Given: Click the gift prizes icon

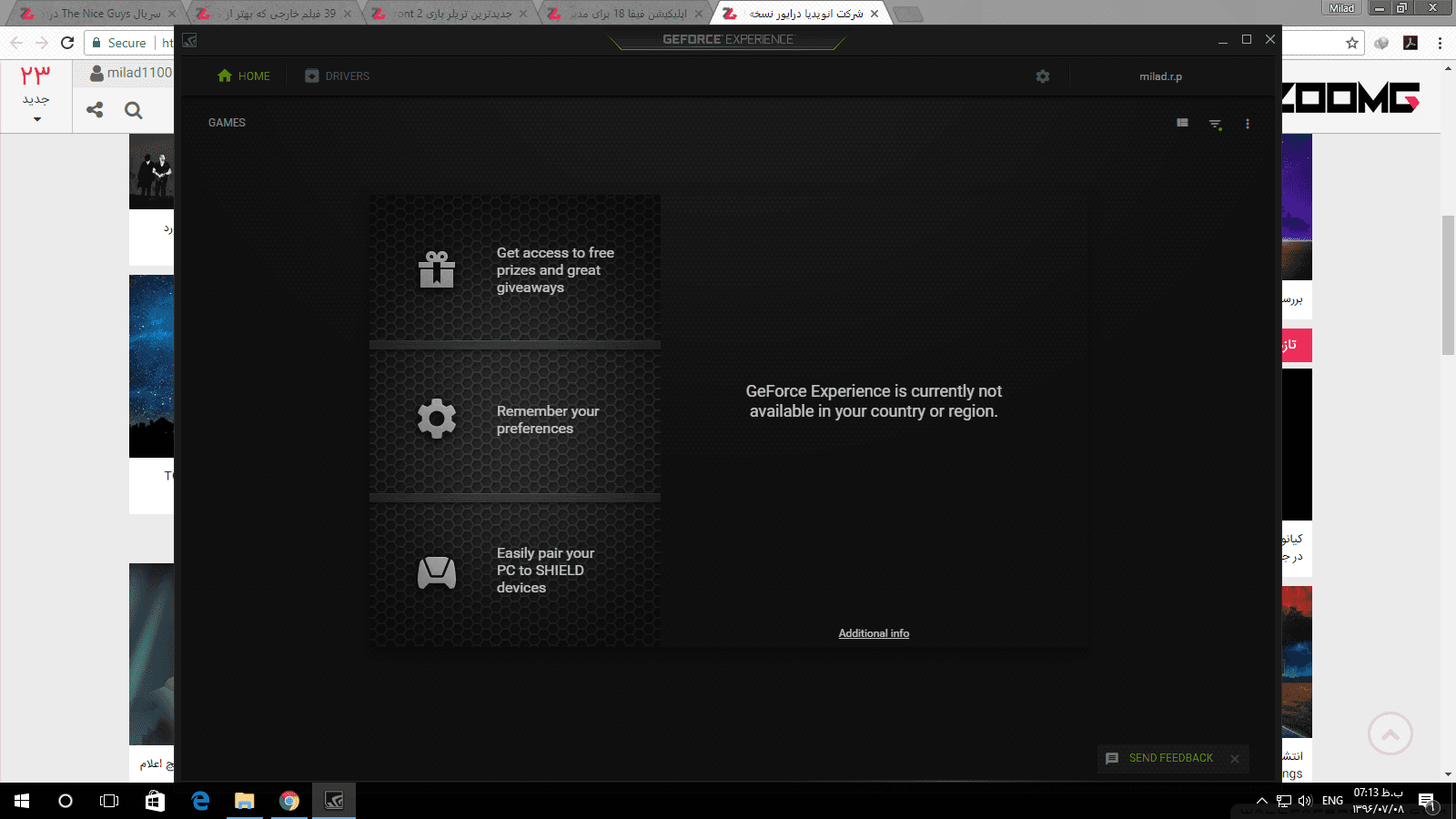Looking at the screenshot, I should (437, 269).
